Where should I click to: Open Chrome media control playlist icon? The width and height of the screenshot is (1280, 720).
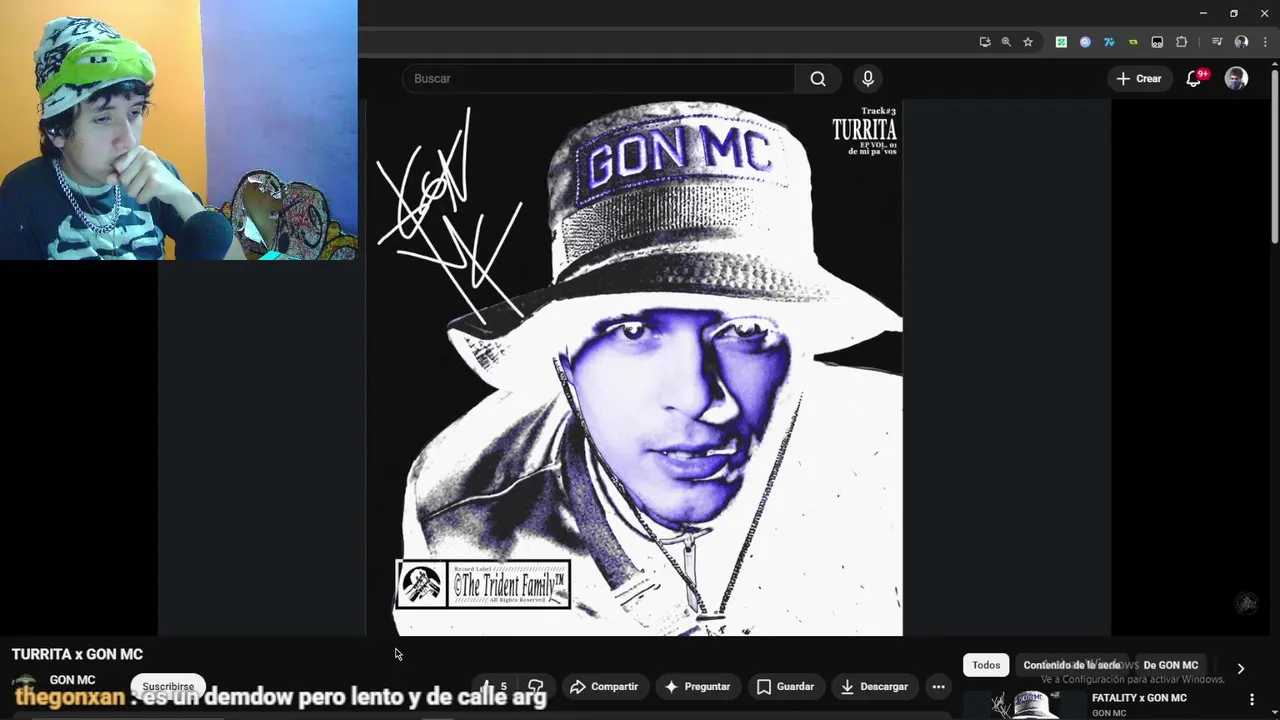click(1217, 42)
